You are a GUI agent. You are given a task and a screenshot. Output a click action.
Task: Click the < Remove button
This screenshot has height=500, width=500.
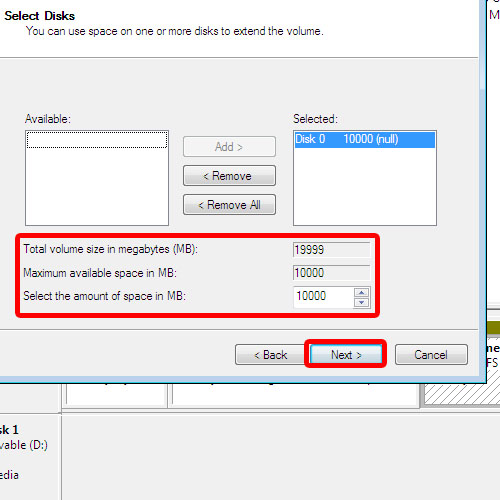coord(229,176)
